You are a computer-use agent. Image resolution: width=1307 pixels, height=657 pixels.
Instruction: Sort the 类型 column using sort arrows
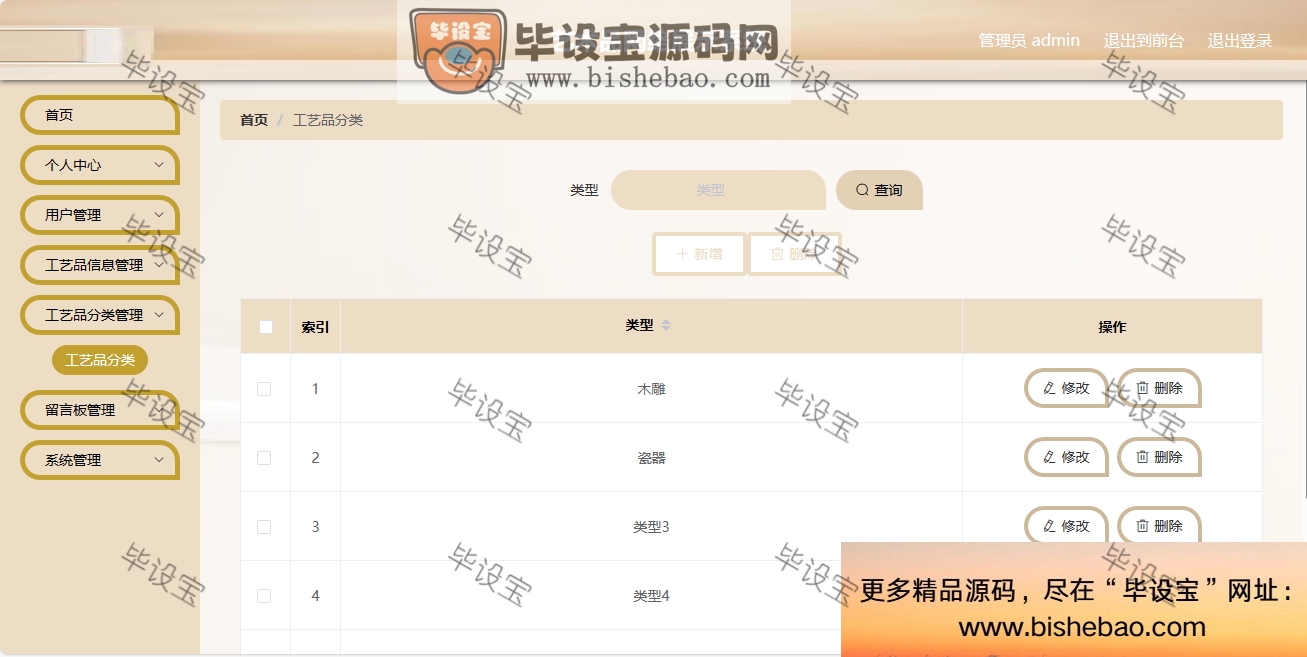pyautogui.click(x=666, y=325)
